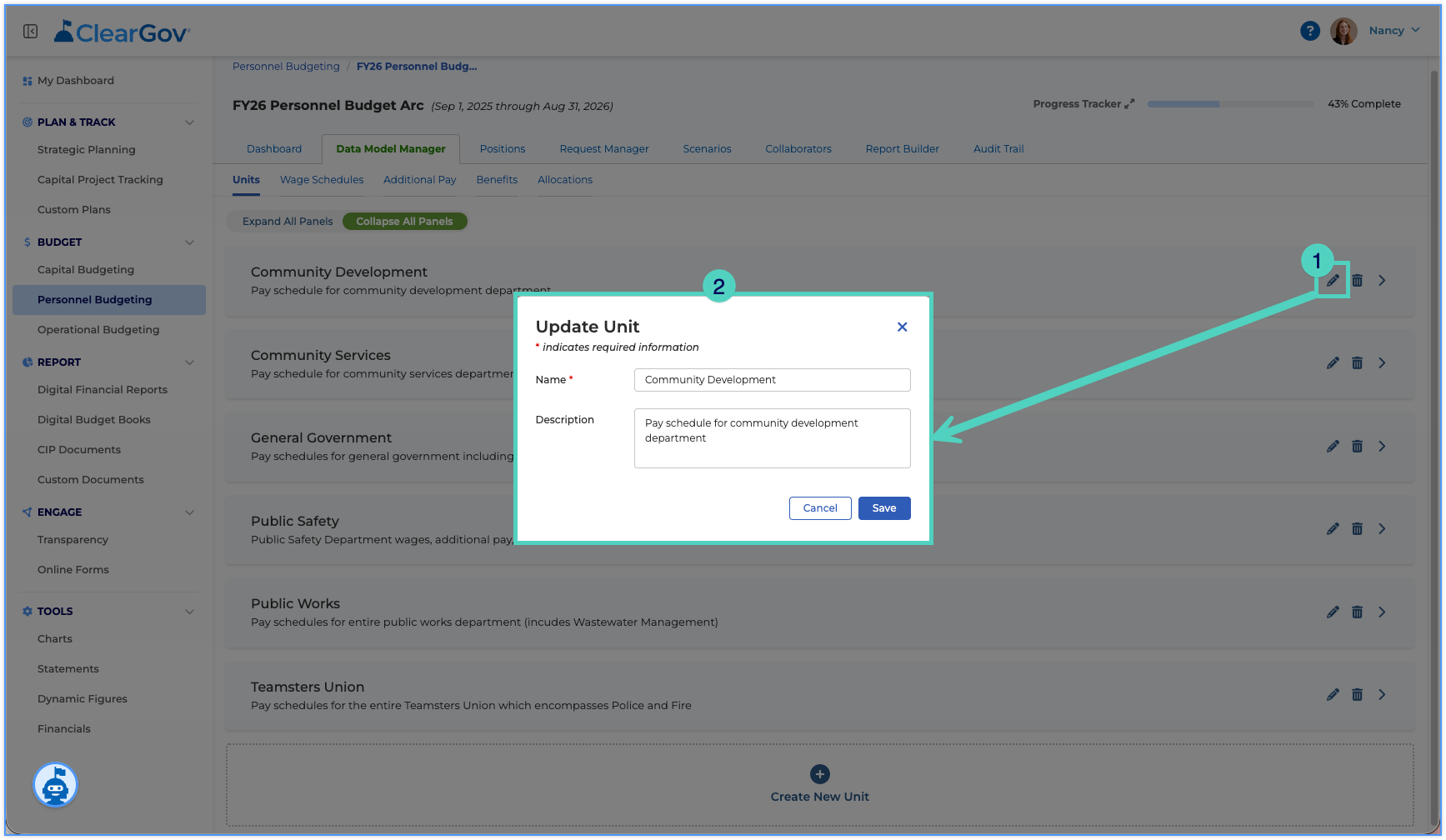Open the Nancy user account dropdown

point(1393,31)
